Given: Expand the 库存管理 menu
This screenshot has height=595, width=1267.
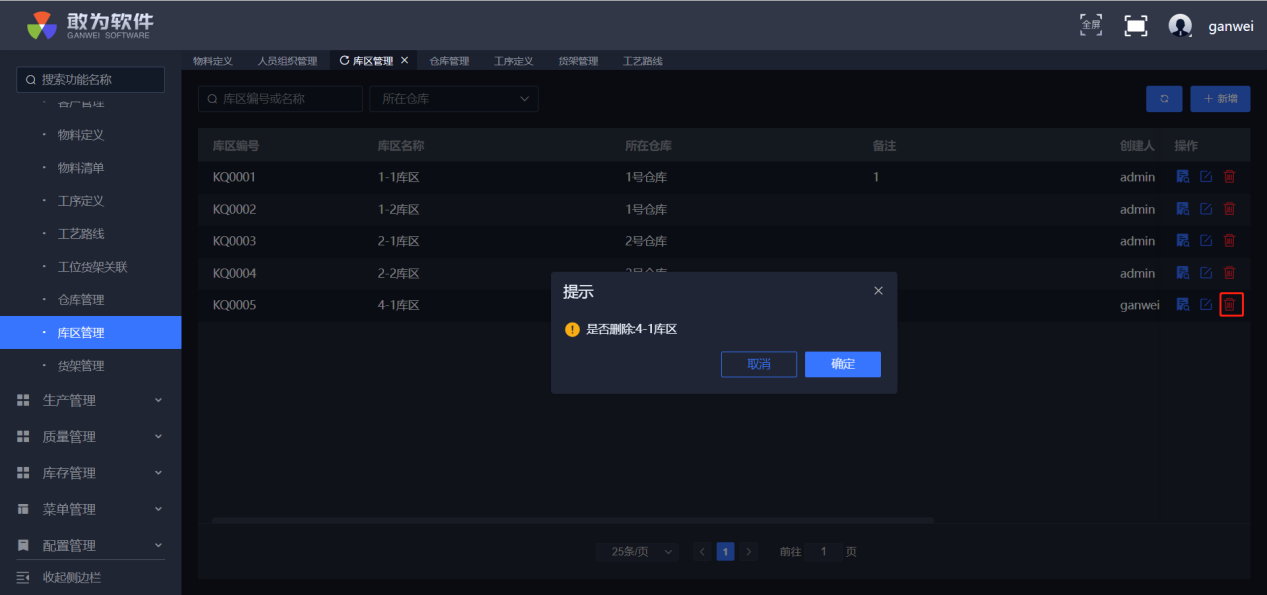Looking at the screenshot, I should [x=90, y=473].
